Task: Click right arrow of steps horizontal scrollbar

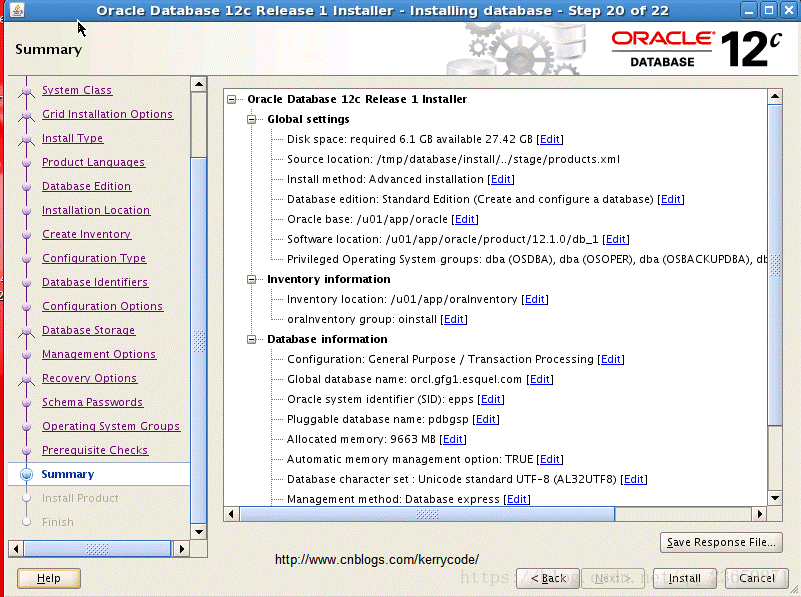Action: (x=181, y=550)
